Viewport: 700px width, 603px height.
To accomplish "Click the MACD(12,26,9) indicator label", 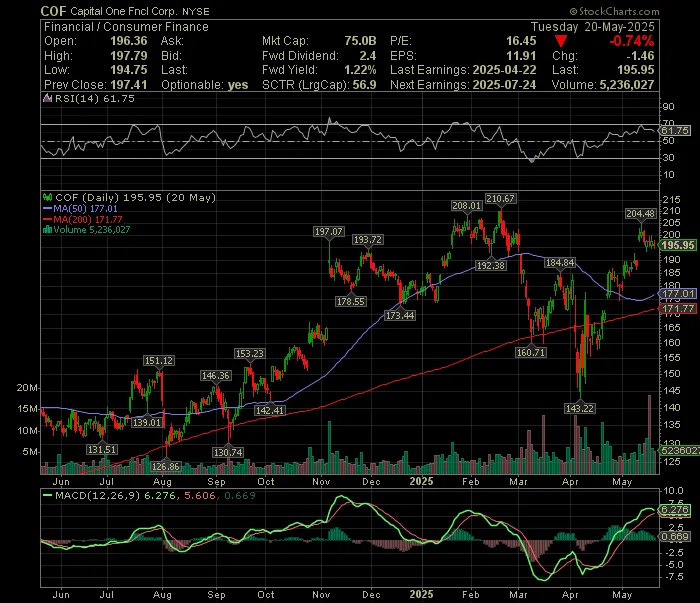I will click(97, 496).
